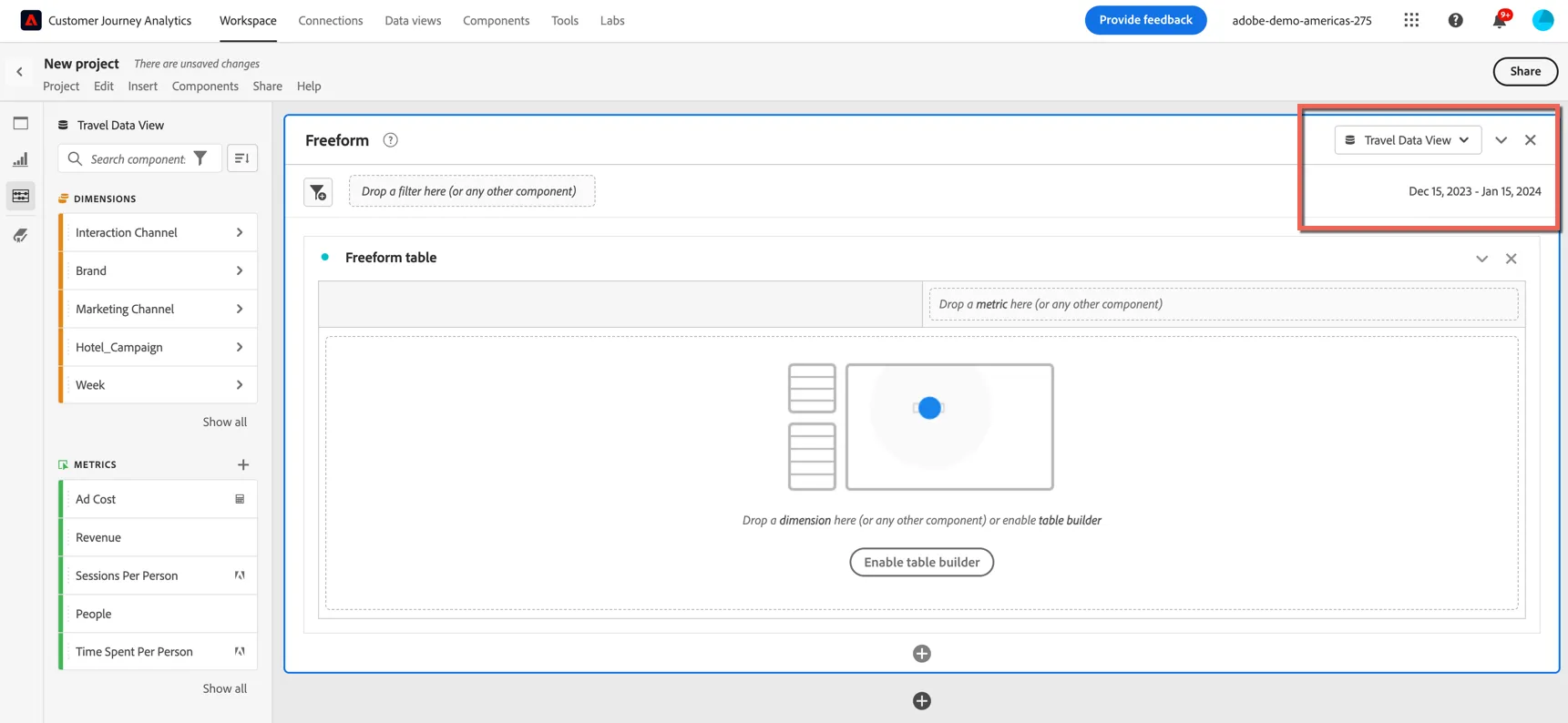Open the Data views tab

tap(413, 20)
